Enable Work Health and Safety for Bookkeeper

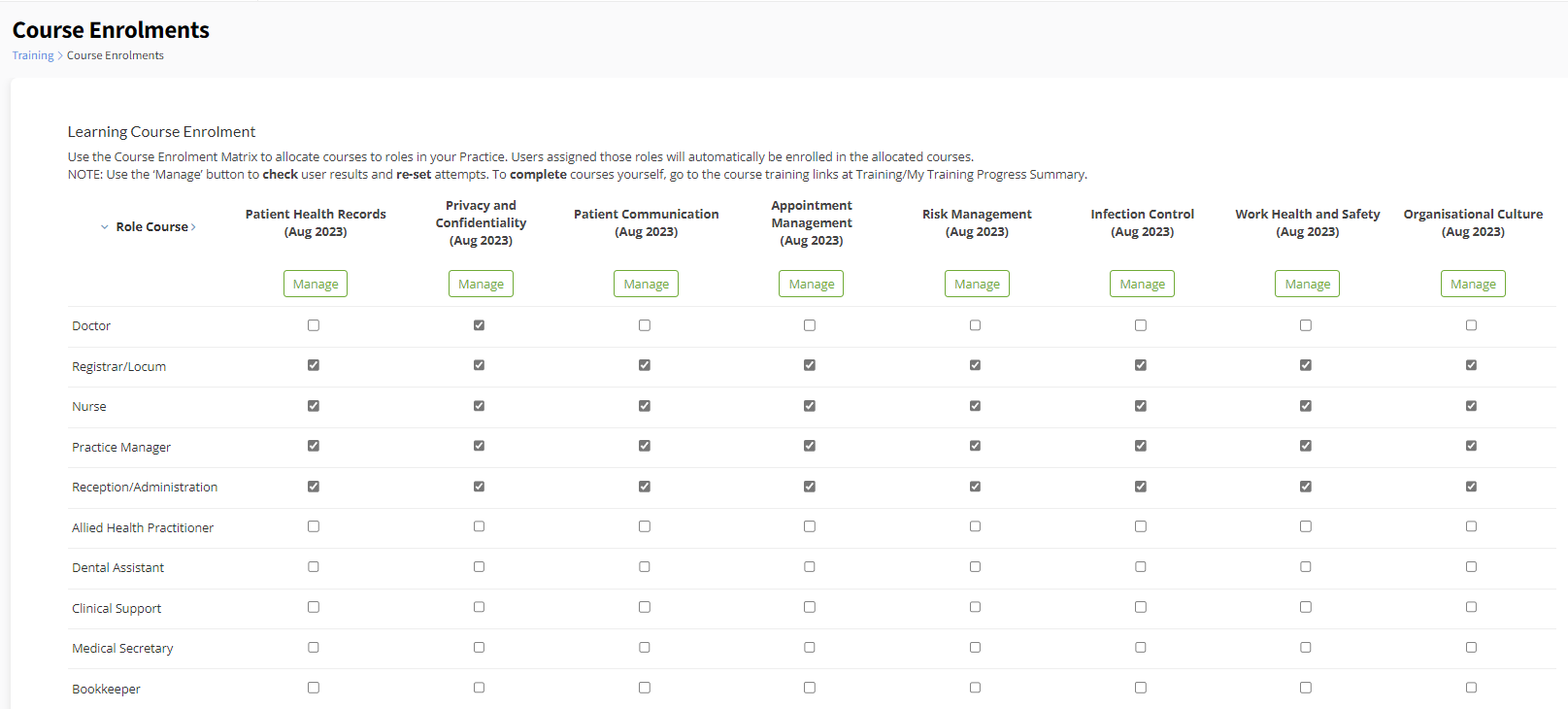tap(1306, 688)
